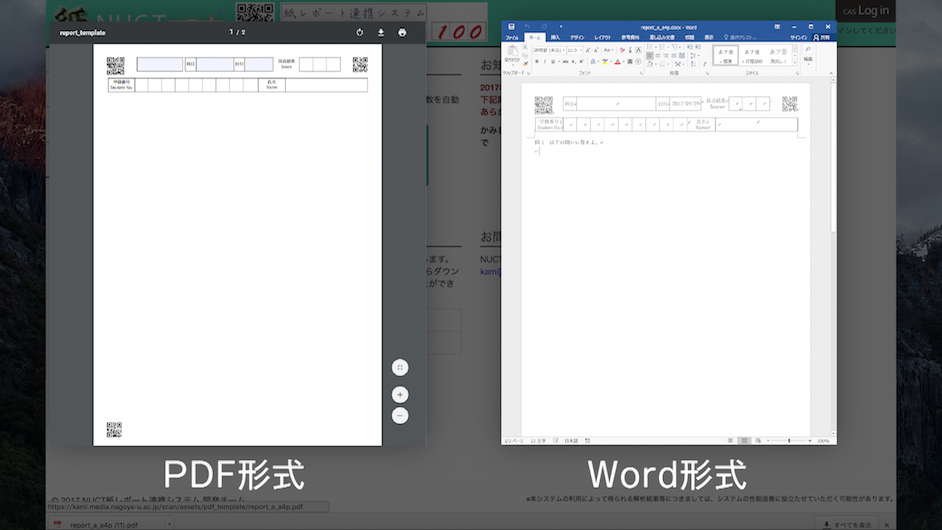Select the ホーム (Home) ribbon tab
This screenshot has width=942, height=530.
point(535,38)
